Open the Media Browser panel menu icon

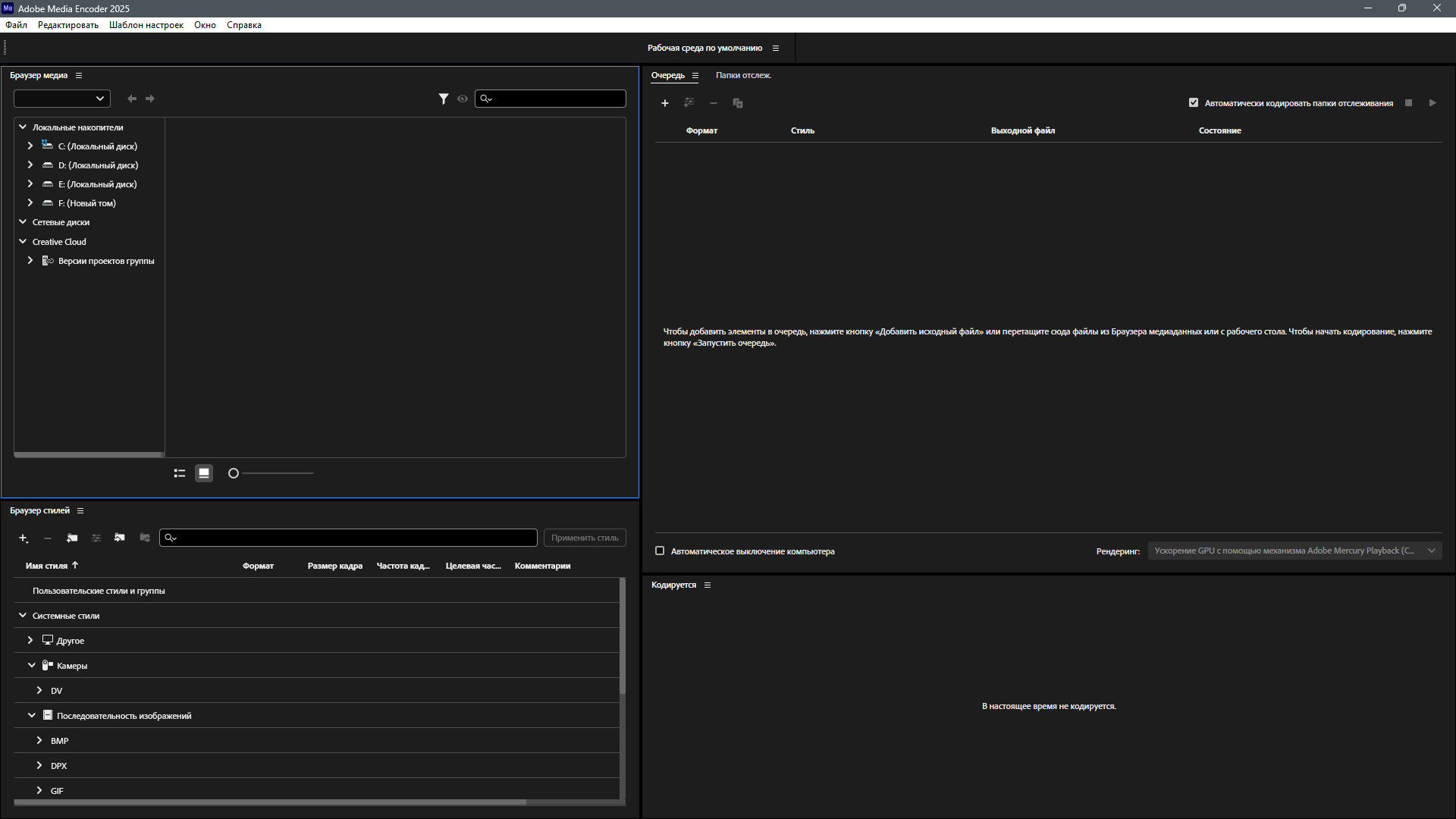[79, 76]
